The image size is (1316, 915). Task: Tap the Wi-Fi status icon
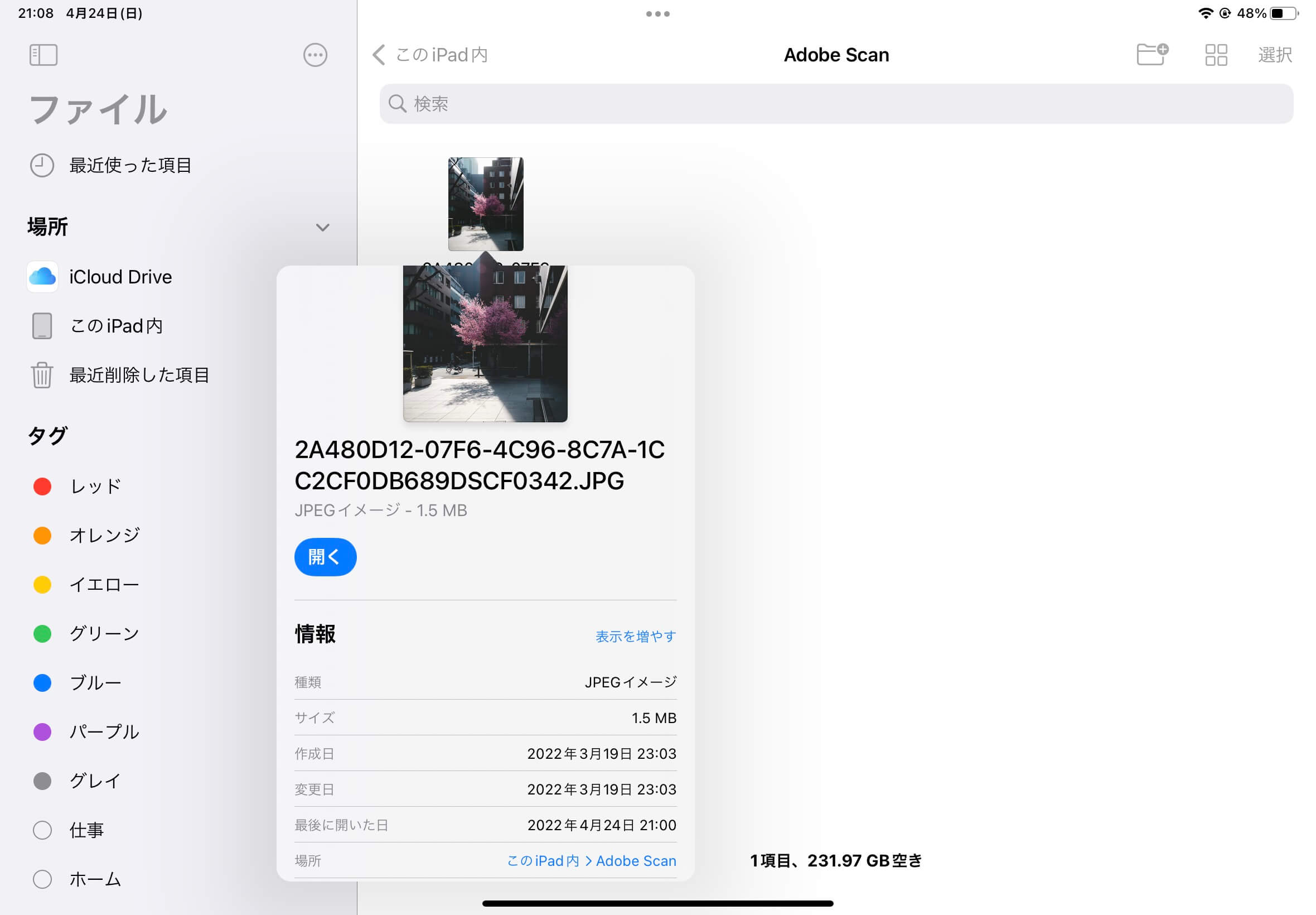click(x=1206, y=13)
